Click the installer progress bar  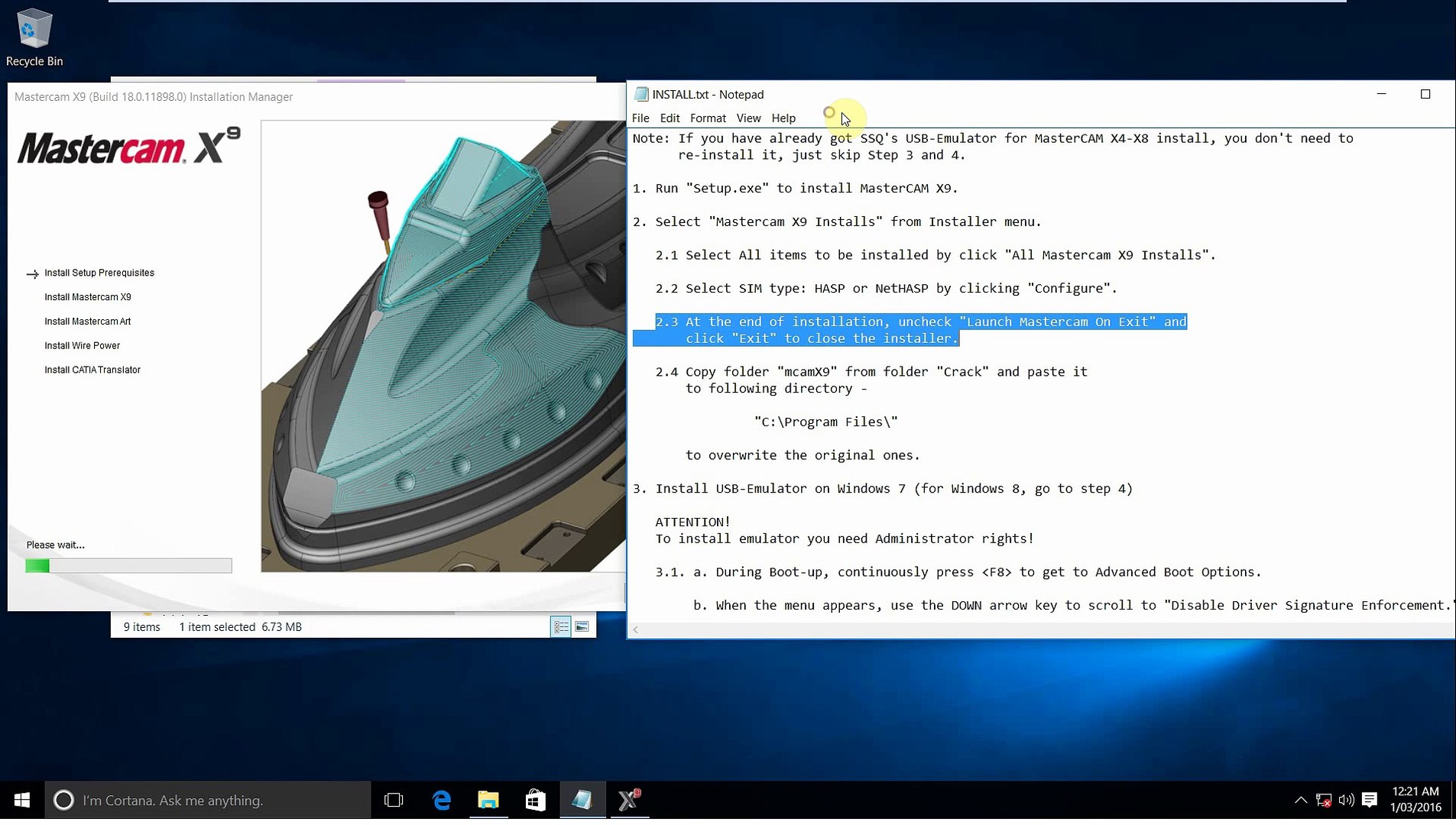128,566
